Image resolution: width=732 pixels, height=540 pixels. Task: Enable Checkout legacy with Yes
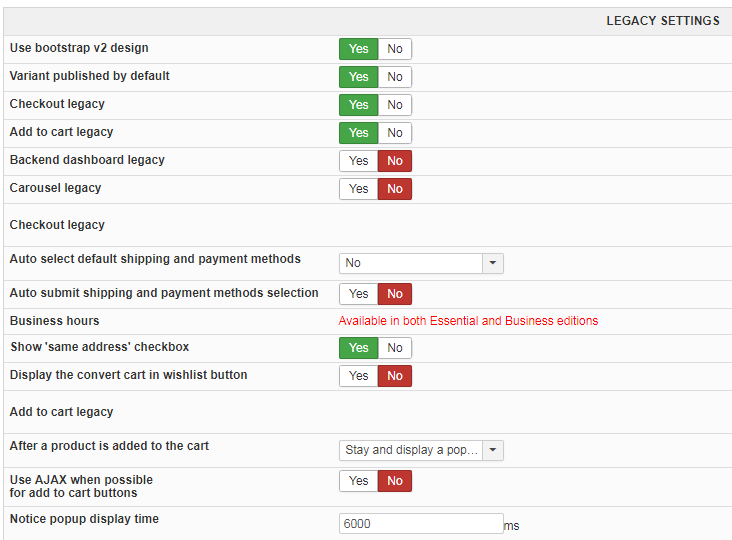(359, 105)
